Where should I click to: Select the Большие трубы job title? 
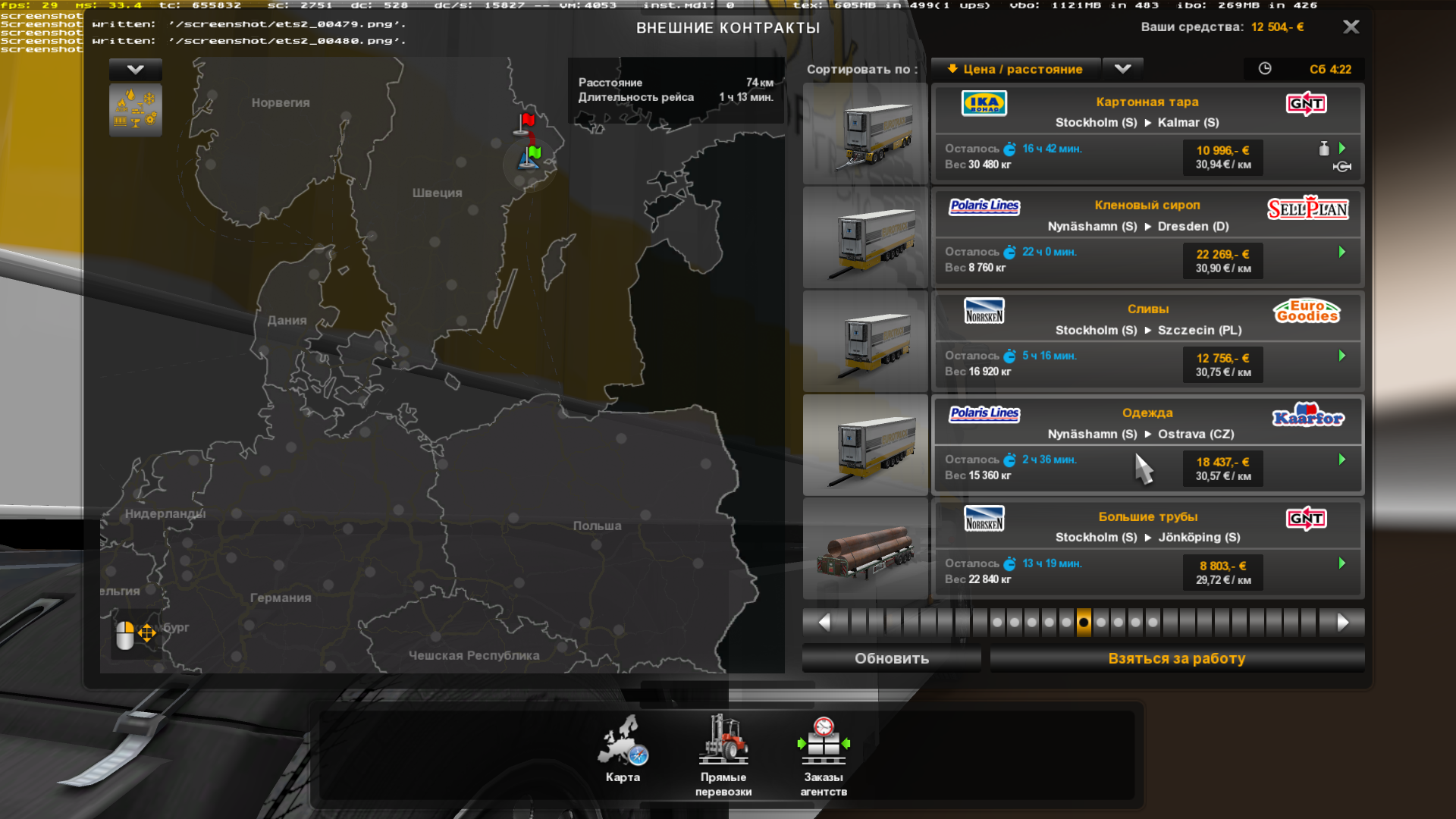(x=1147, y=516)
